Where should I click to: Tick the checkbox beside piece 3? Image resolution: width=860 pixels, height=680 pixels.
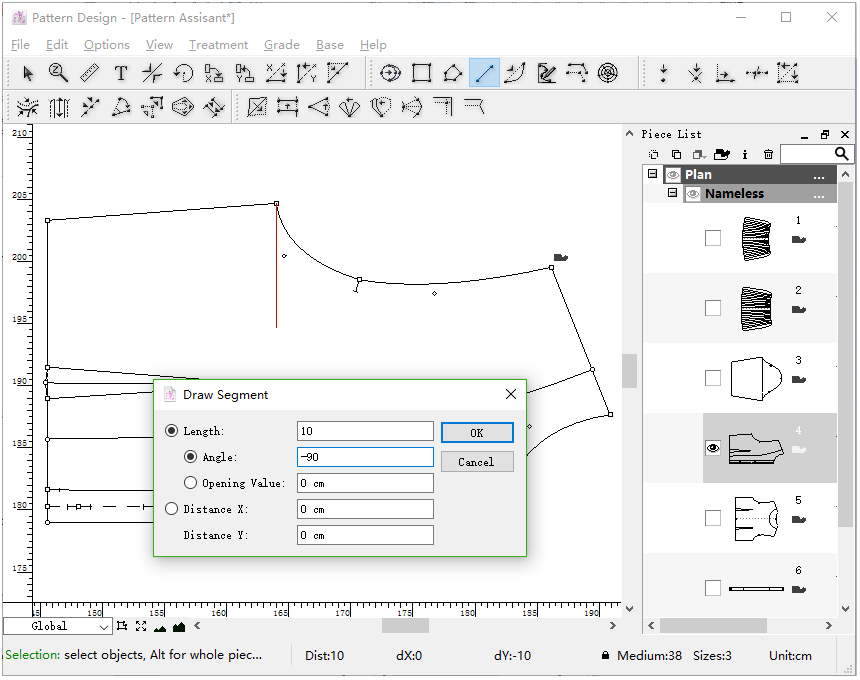(x=713, y=378)
